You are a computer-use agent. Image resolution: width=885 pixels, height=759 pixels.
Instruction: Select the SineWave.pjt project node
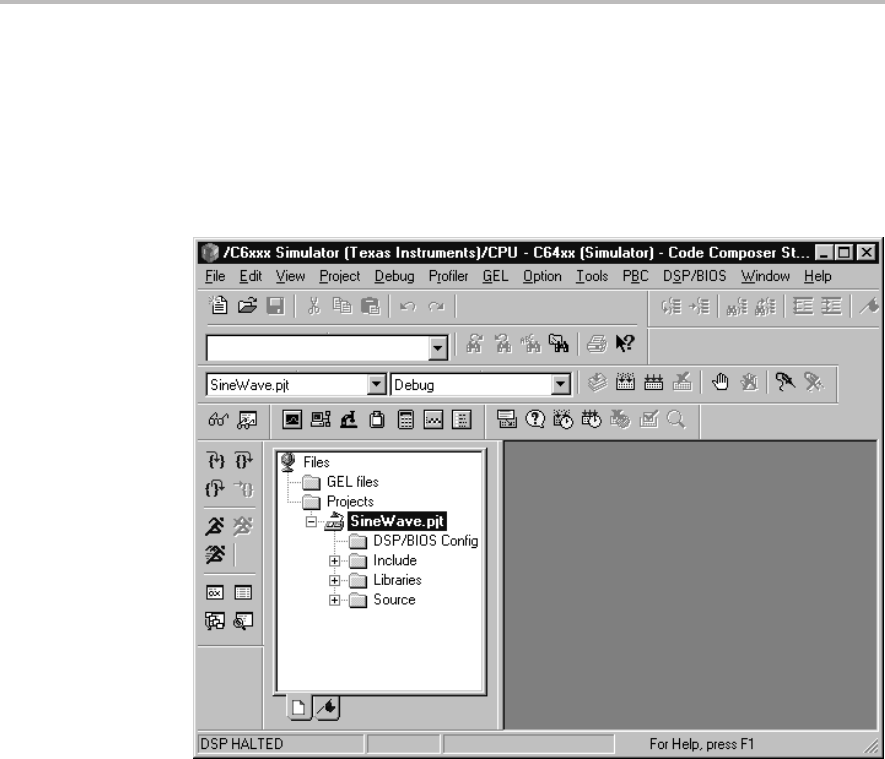(397, 521)
